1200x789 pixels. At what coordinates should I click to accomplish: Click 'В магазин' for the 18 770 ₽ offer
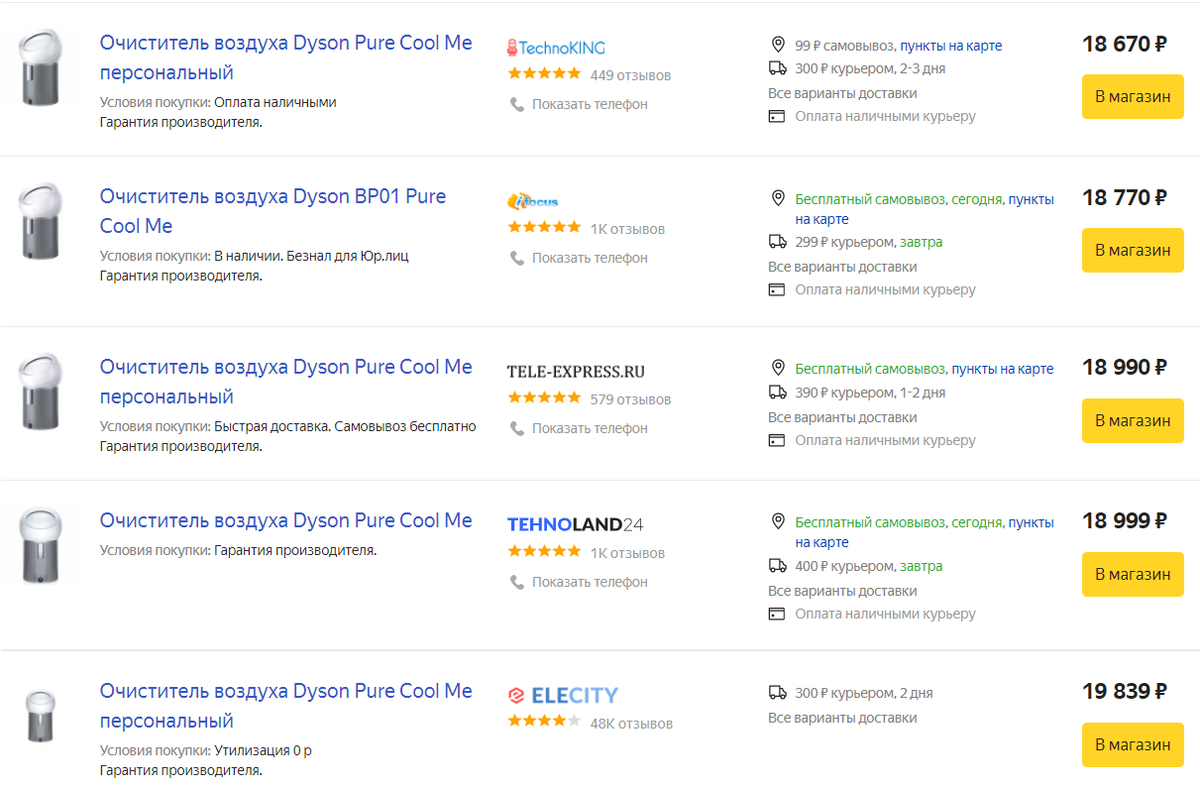[1133, 250]
